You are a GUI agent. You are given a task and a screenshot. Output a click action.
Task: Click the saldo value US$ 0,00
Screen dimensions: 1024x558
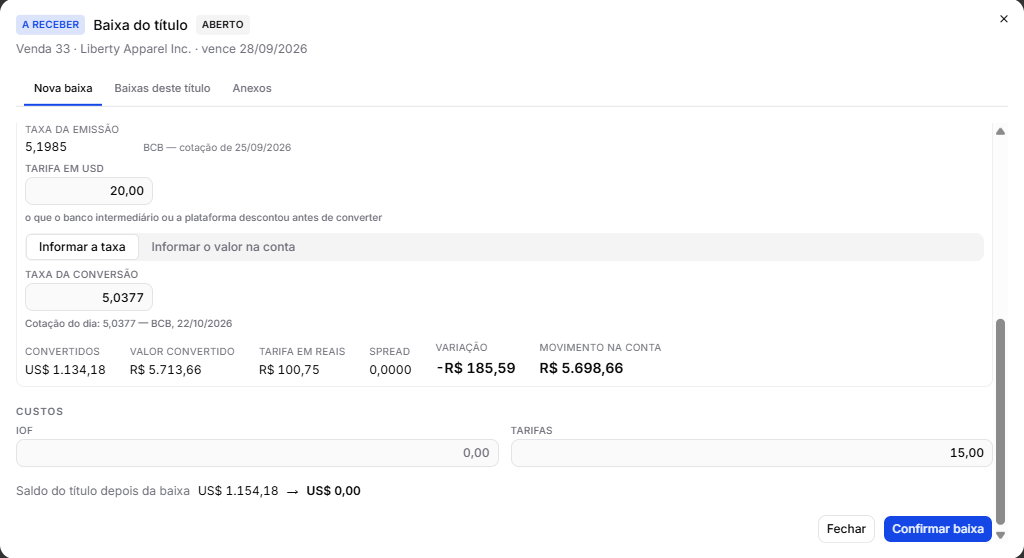(333, 491)
